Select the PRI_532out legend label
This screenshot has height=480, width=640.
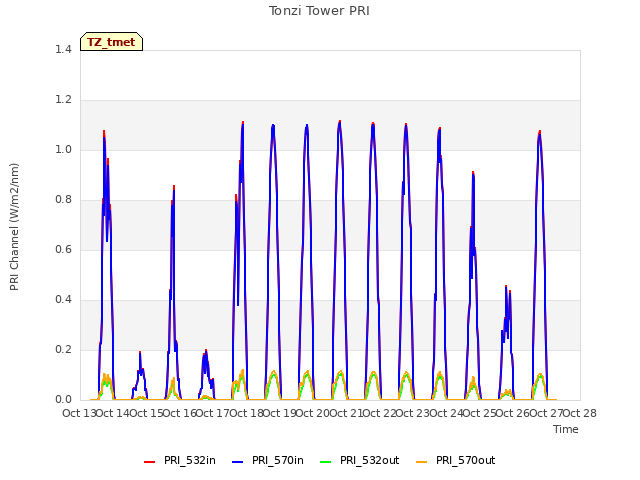click(370, 460)
